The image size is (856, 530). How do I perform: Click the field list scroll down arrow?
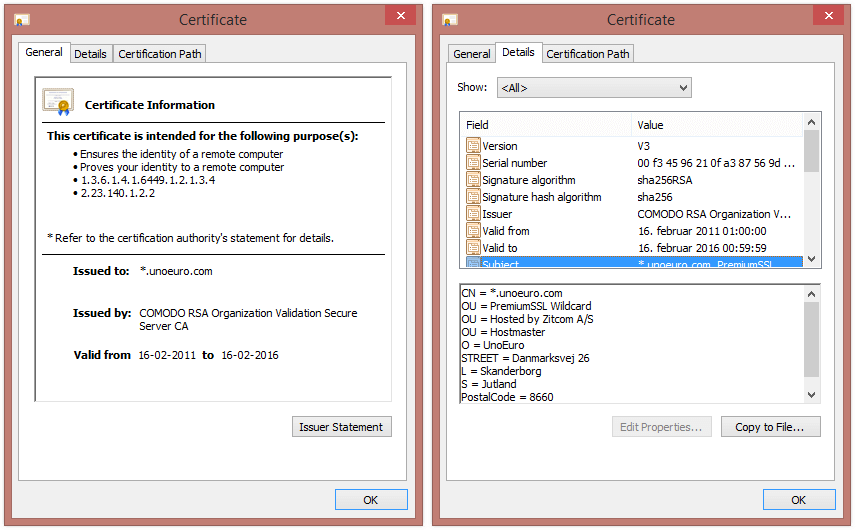pos(811,259)
